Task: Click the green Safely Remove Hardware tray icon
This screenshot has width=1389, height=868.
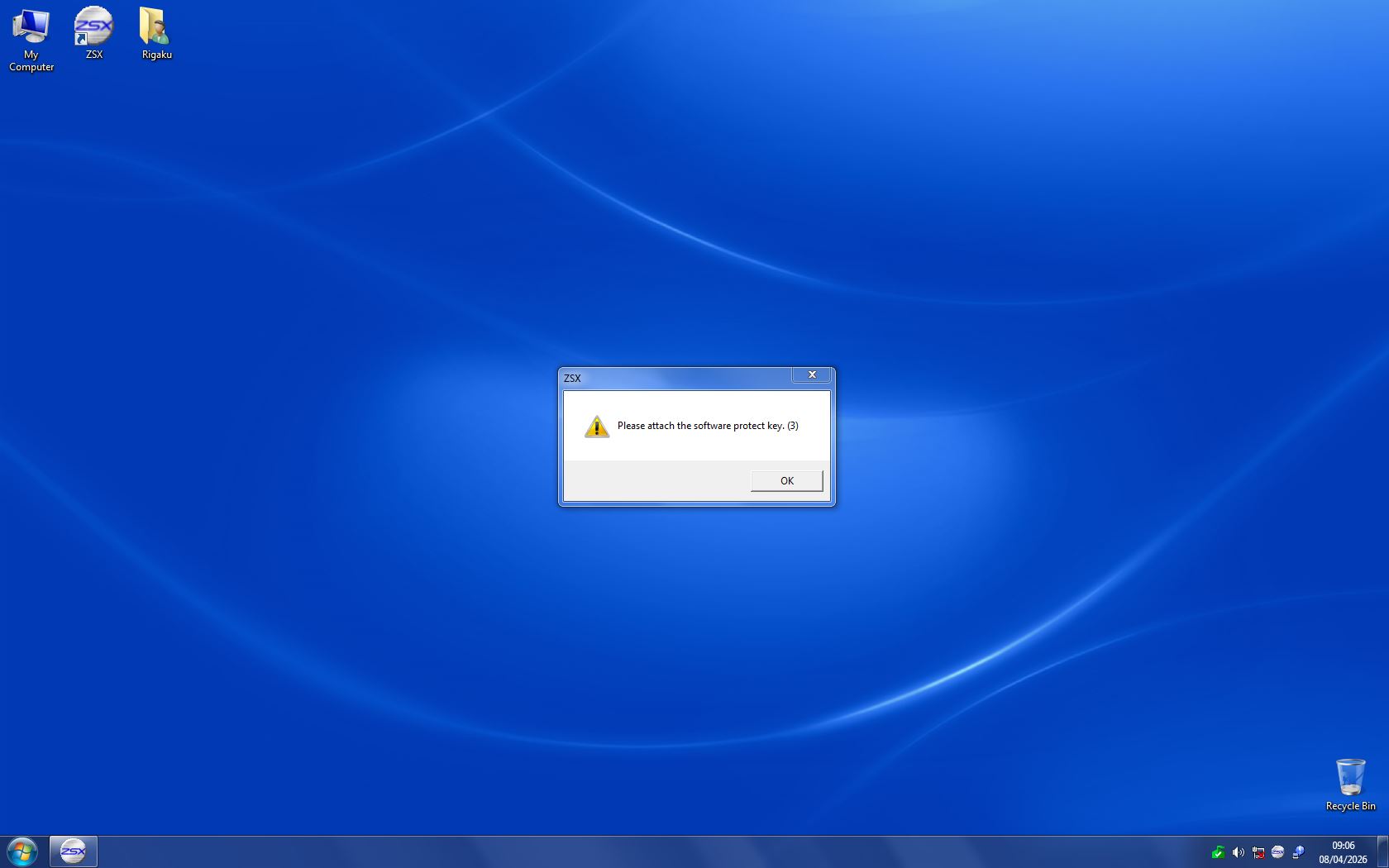Action: click(x=1218, y=852)
